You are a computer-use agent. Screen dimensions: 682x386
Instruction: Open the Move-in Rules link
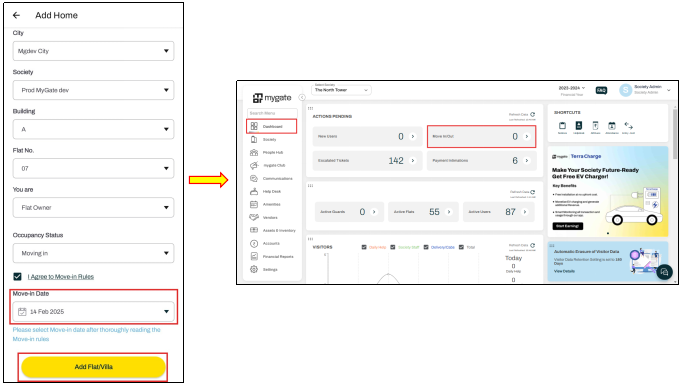pyautogui.click(x=60, y=277)
